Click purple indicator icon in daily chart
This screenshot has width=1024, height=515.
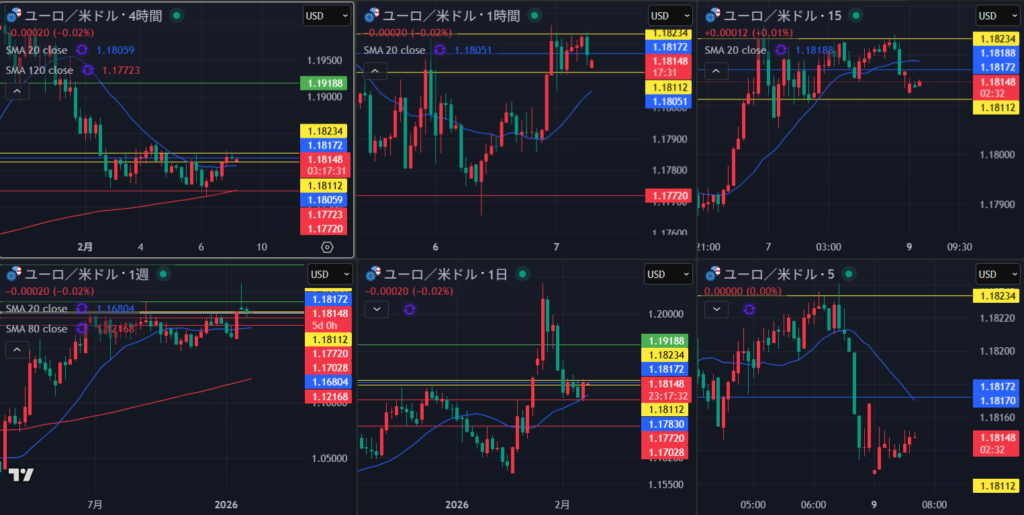(x=409, y=310)
